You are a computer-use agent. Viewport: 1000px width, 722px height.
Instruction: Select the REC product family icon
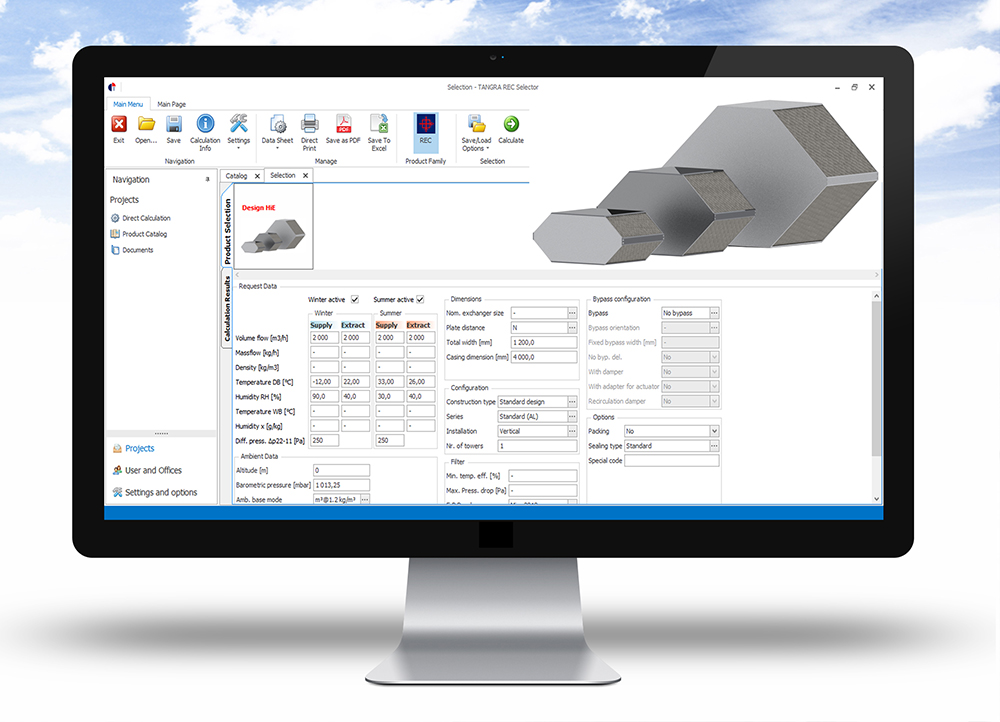click(426, 125)
